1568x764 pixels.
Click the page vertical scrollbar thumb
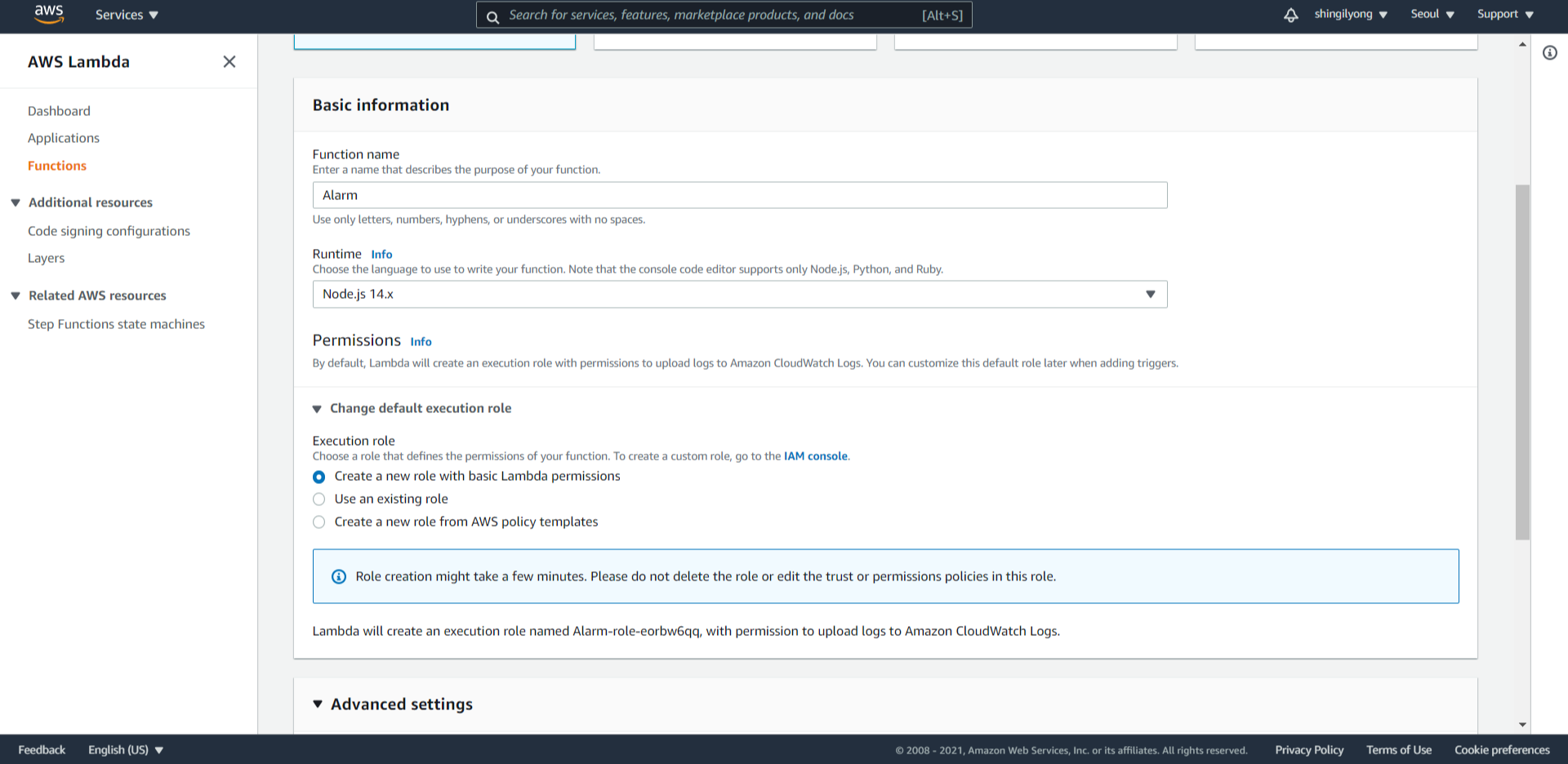point(1522,362)
